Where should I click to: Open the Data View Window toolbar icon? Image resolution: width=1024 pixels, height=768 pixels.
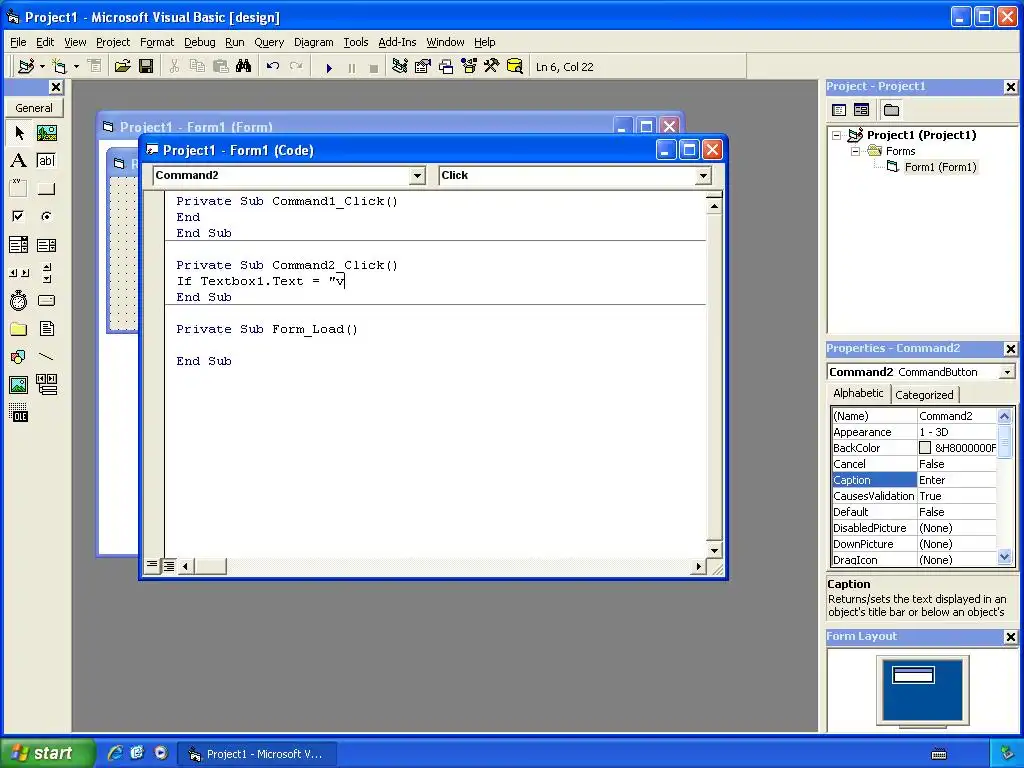pos(515,67)
